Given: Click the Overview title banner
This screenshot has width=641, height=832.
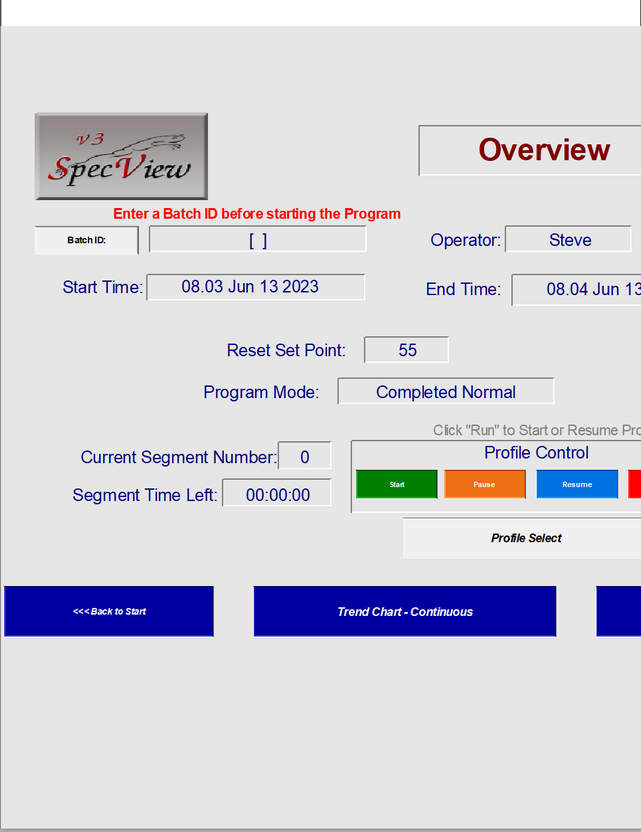Looking at the screenshot, I should click(x=530, y=150).
